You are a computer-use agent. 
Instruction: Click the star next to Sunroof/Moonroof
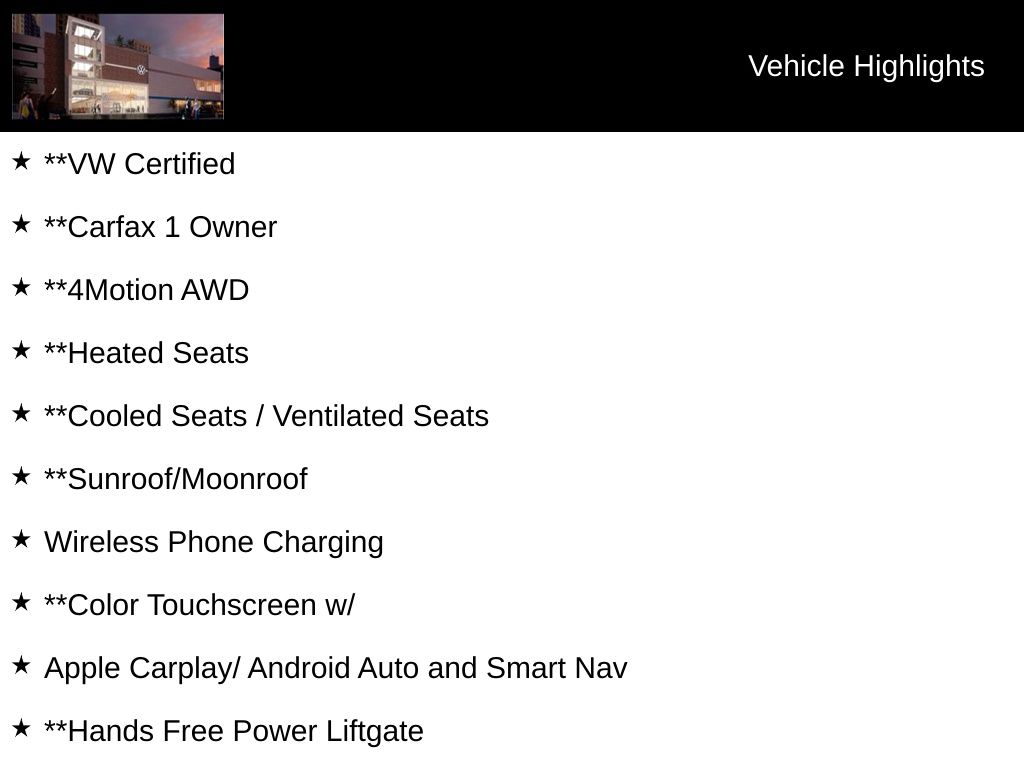(21, 476)
